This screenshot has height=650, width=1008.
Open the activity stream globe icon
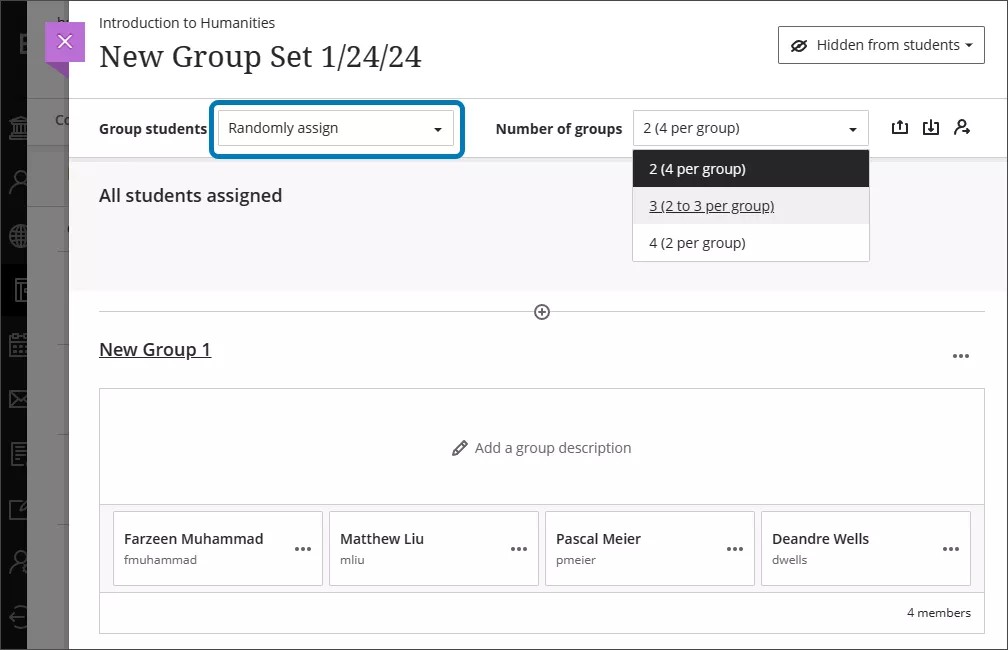tap(18, 235)
